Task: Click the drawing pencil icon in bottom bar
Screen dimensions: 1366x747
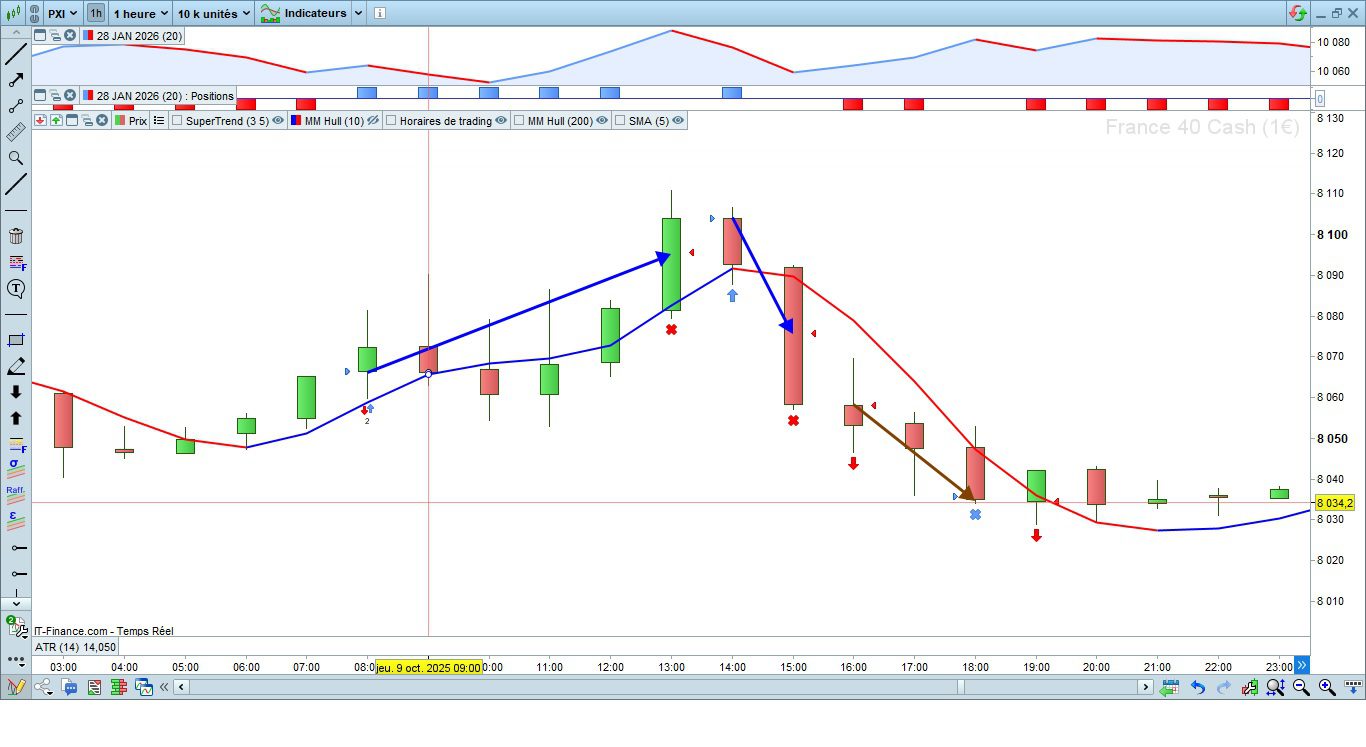Action: click(x=15, y=687)
